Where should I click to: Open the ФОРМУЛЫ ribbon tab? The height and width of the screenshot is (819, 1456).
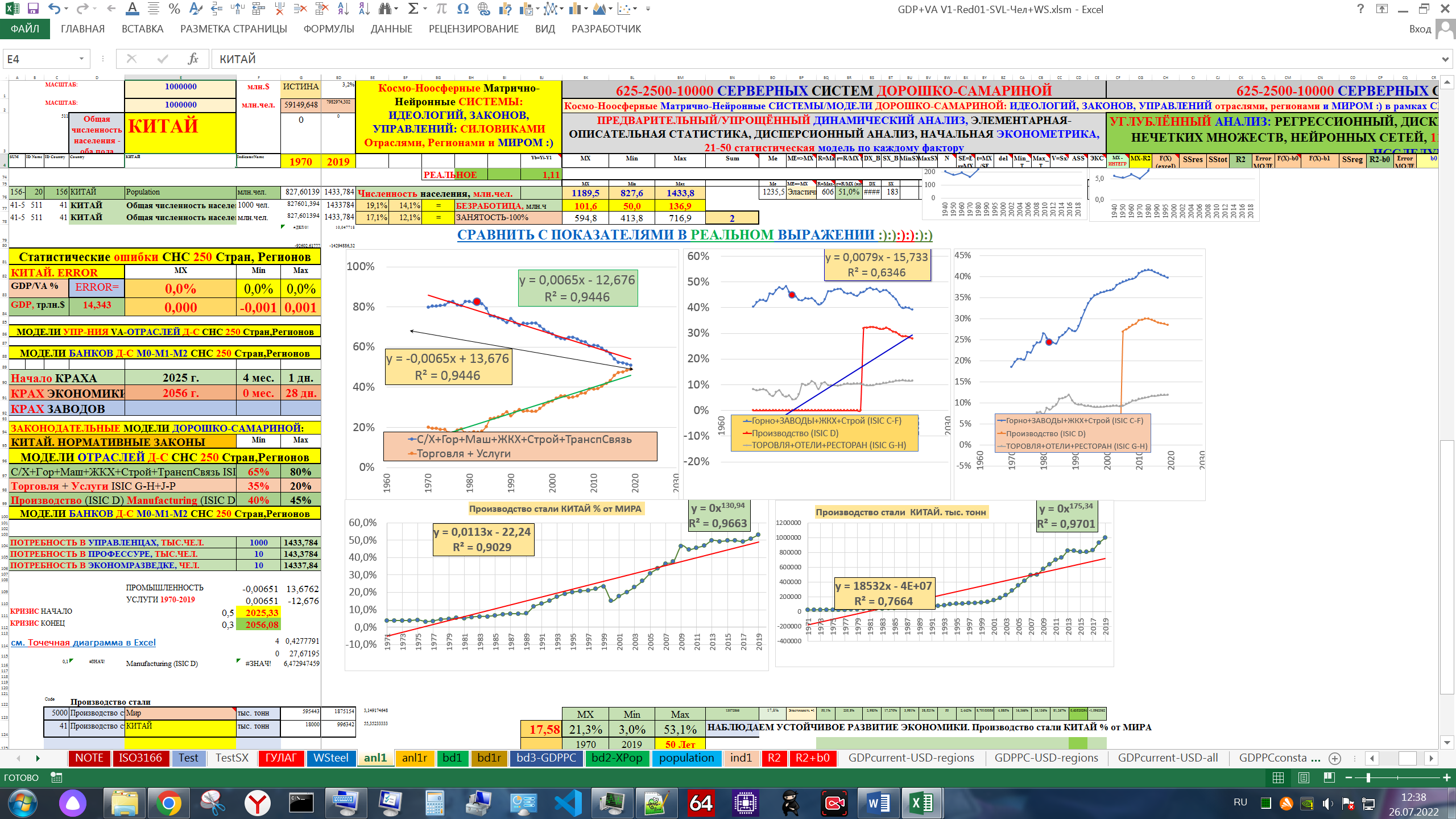coord(328,29)
